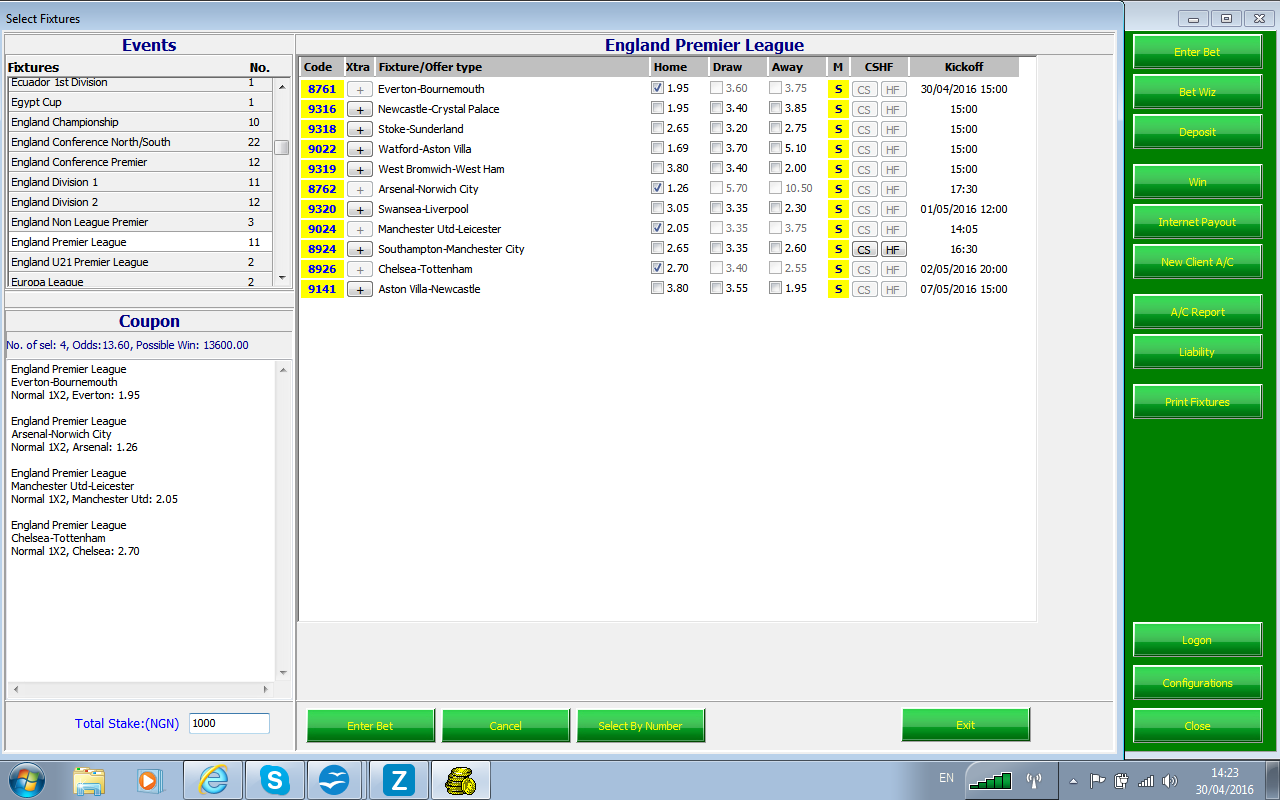Screen dimensions: 1280x800
Task: Open File Explorer from taskbar
Action: tap(88, 780)
